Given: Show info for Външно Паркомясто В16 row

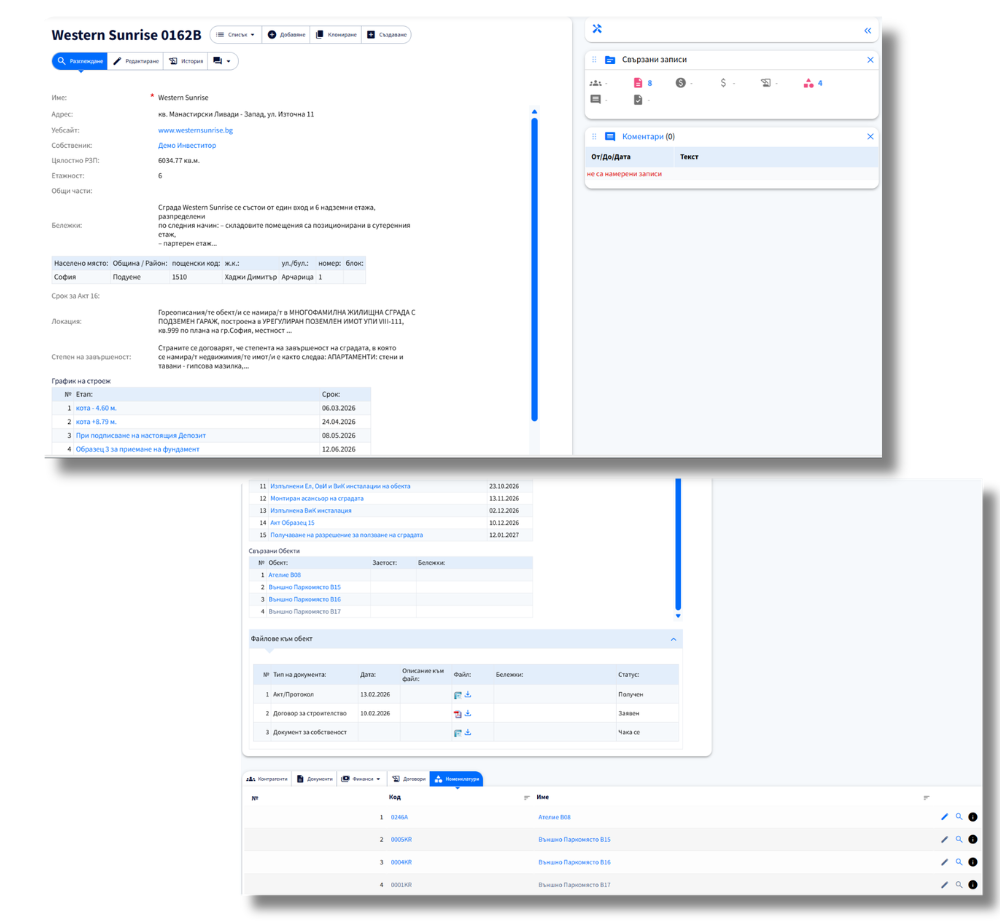Looking at the screenshot, I should pos(973,862).
